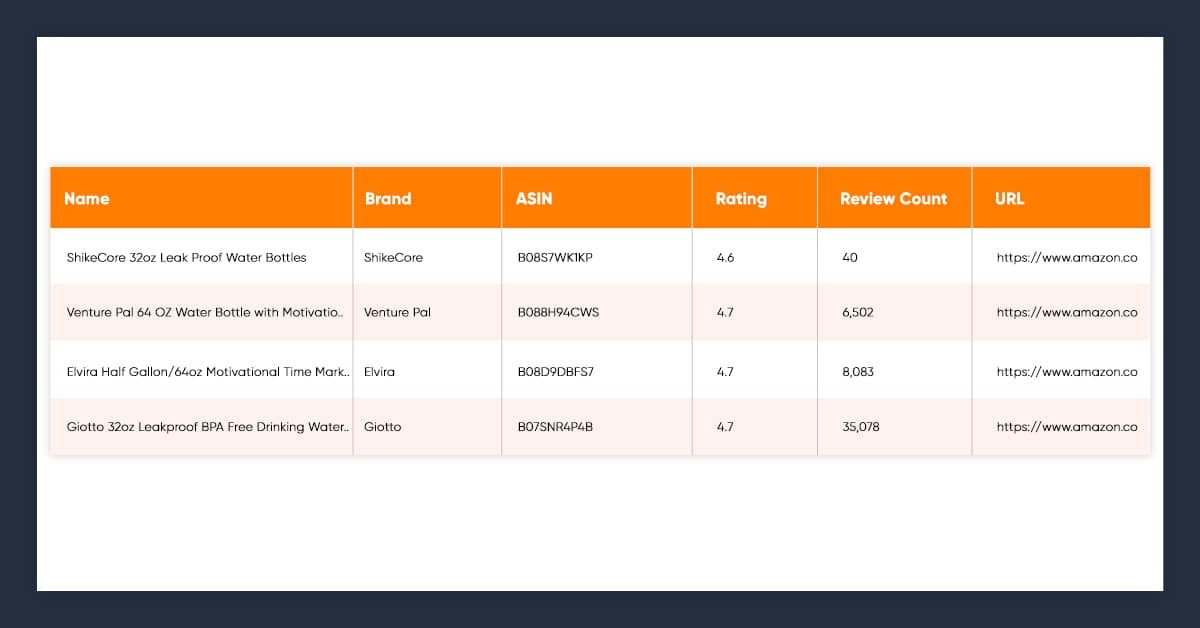The width and height of the screenshot is (1200, 628).
Task: Select the Giotto row's 4.7 rating
Action: click(x=726, y=426)
